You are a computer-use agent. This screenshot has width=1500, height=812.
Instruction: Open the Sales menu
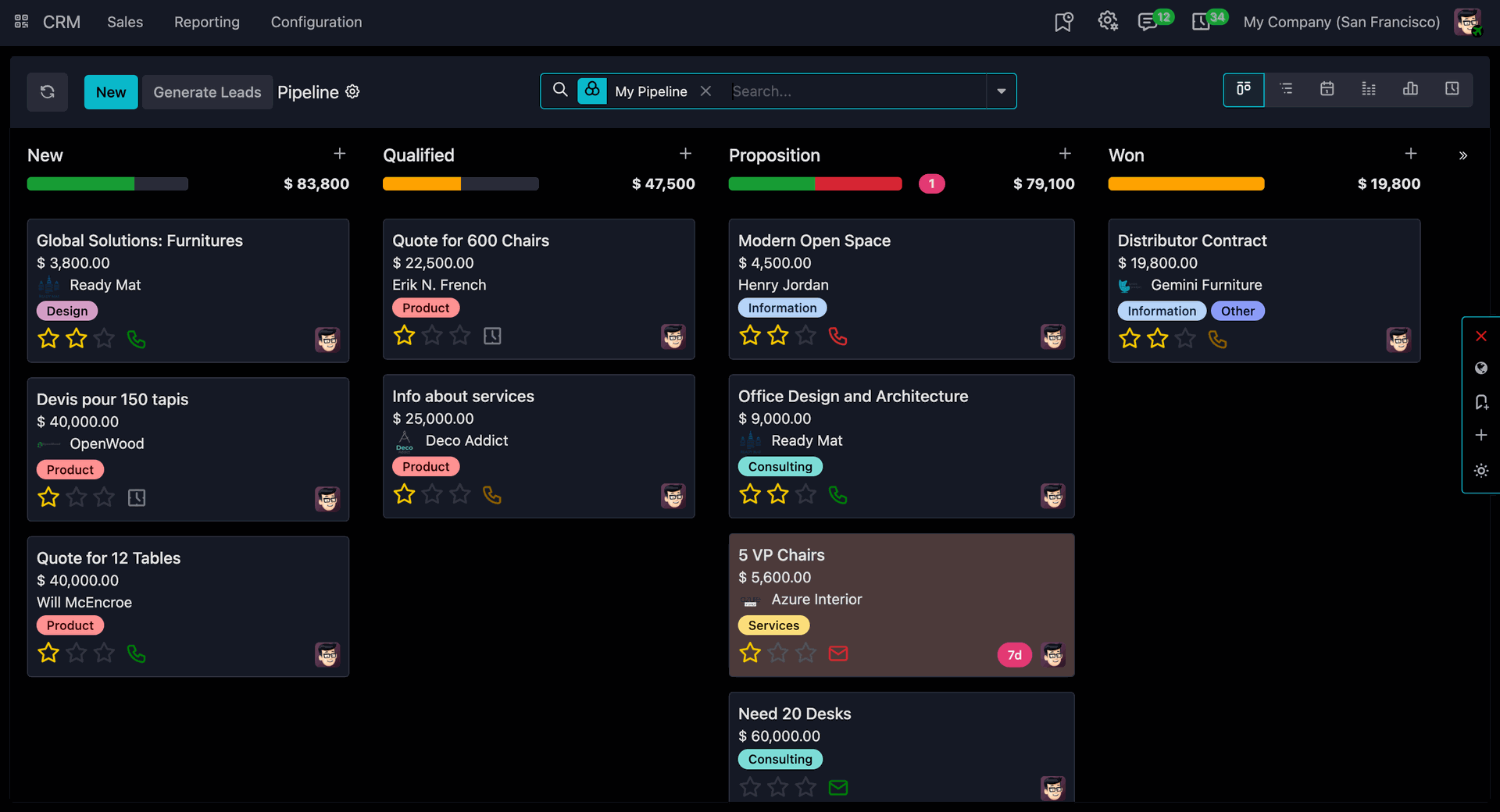[125, 22]
